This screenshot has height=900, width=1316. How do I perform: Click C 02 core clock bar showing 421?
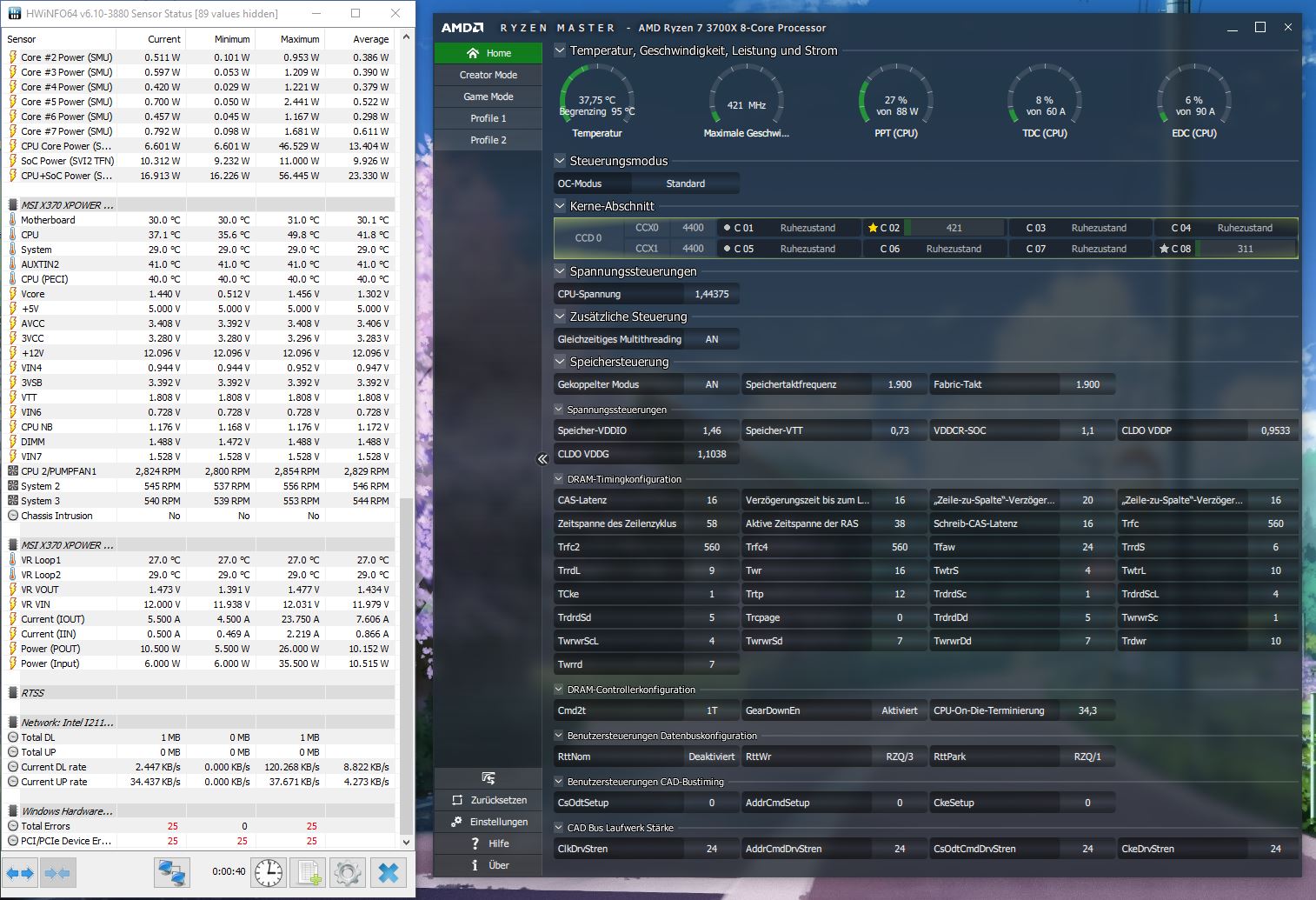954,228
